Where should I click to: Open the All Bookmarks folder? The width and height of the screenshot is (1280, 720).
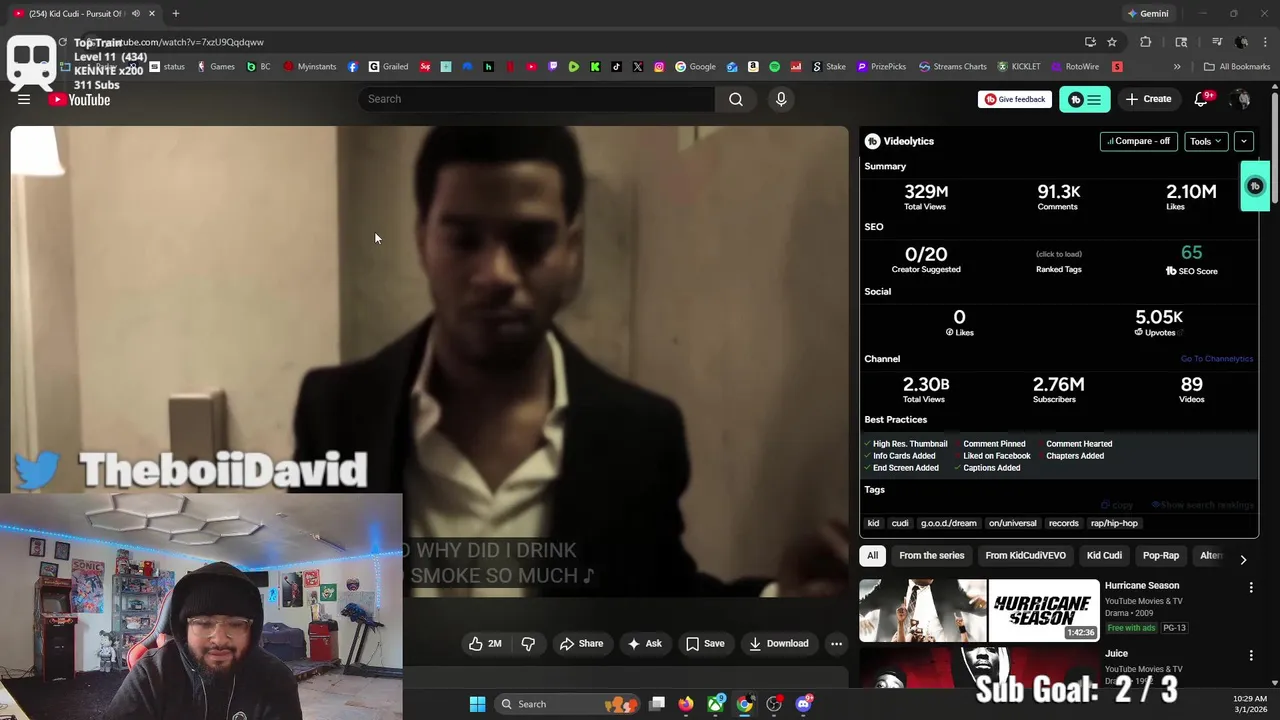coord(1237,67)
